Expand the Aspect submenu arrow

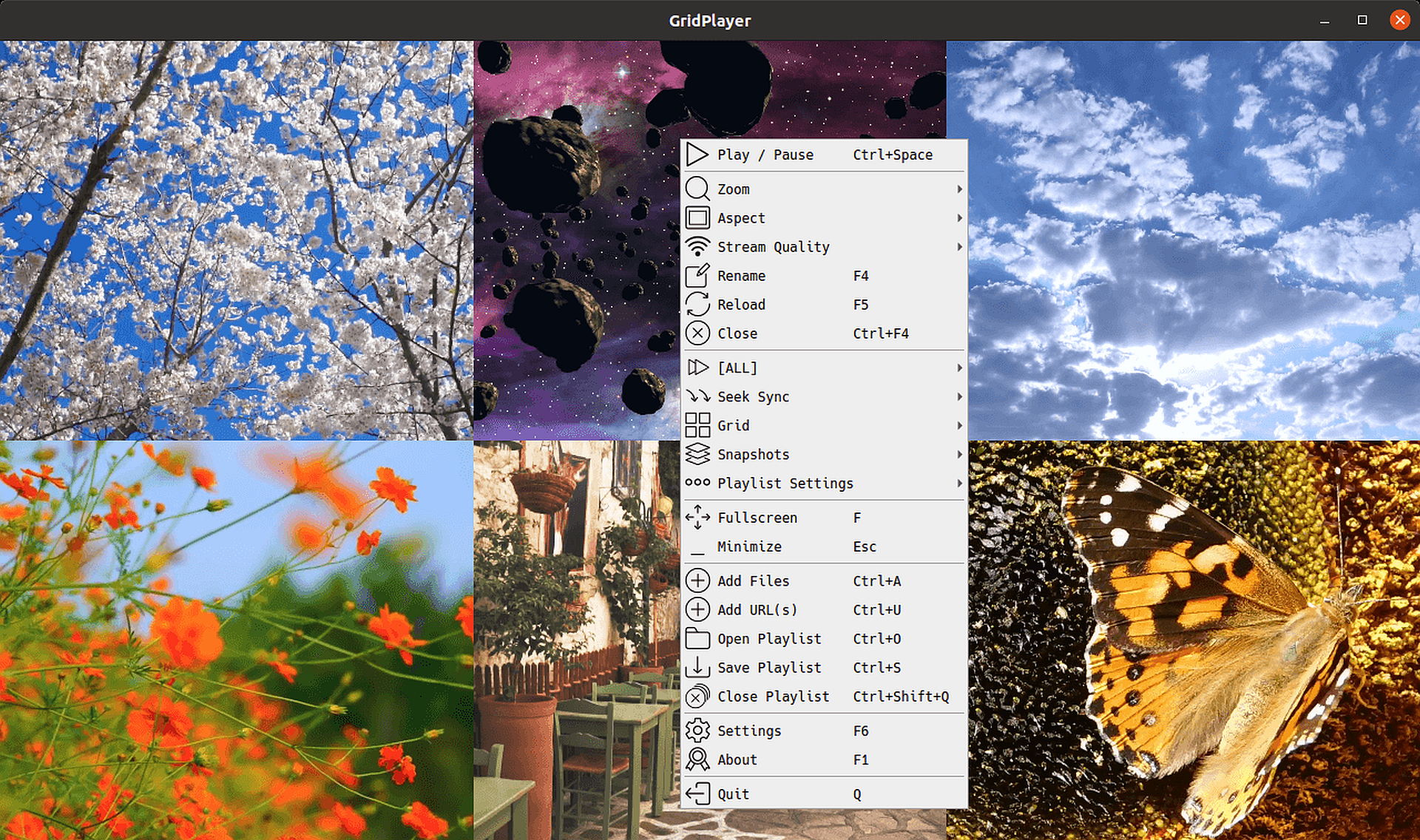(959, 218)
